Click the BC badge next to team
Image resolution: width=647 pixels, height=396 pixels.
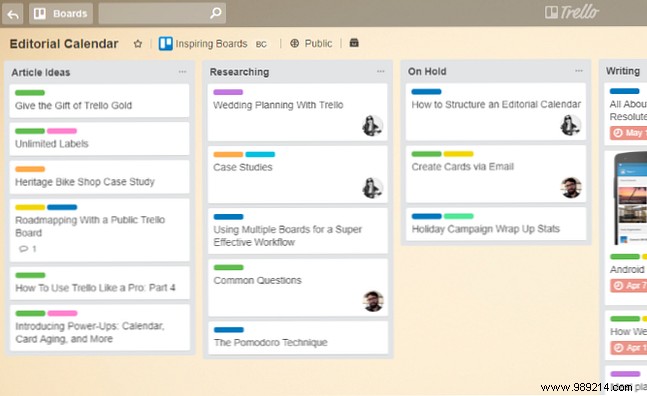point(261,44)
